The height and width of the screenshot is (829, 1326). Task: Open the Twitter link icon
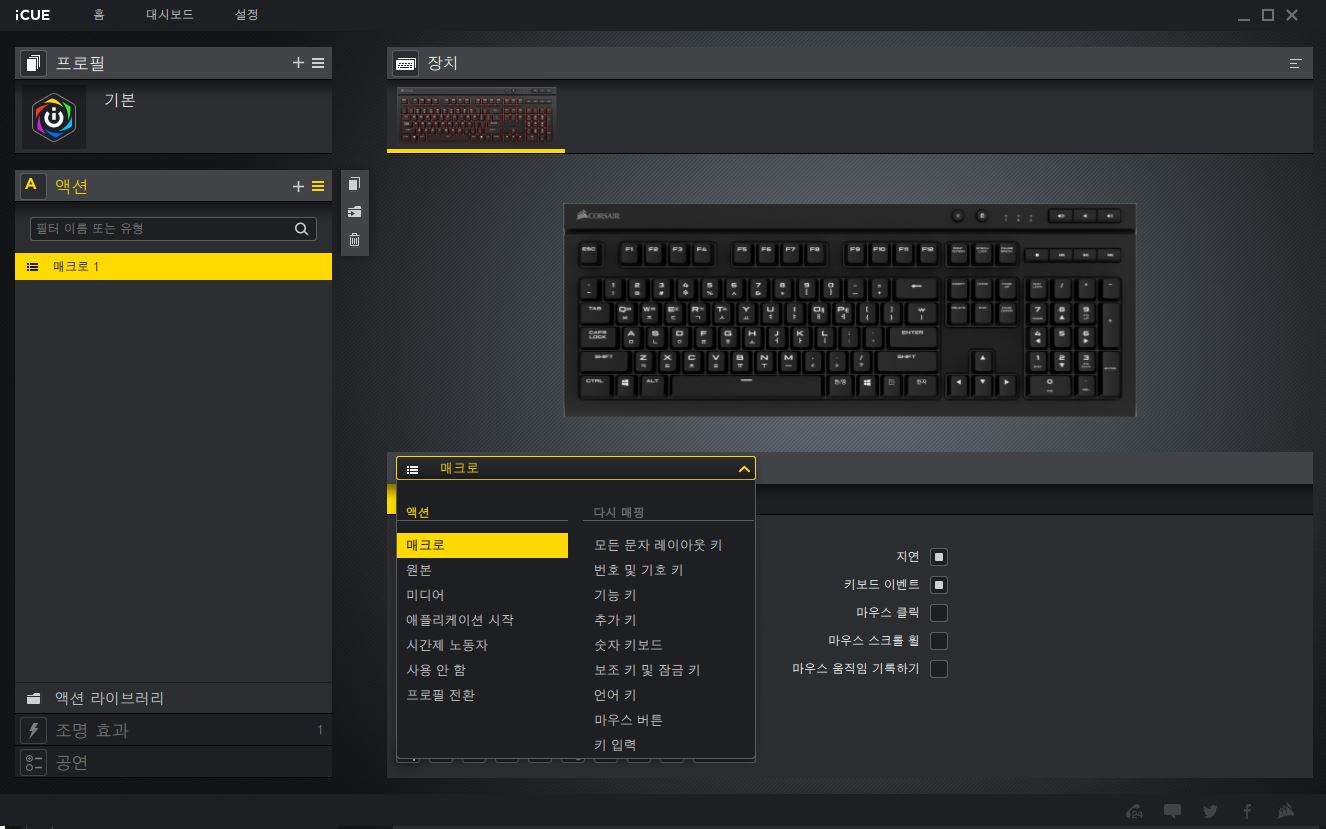(1210, 812)
